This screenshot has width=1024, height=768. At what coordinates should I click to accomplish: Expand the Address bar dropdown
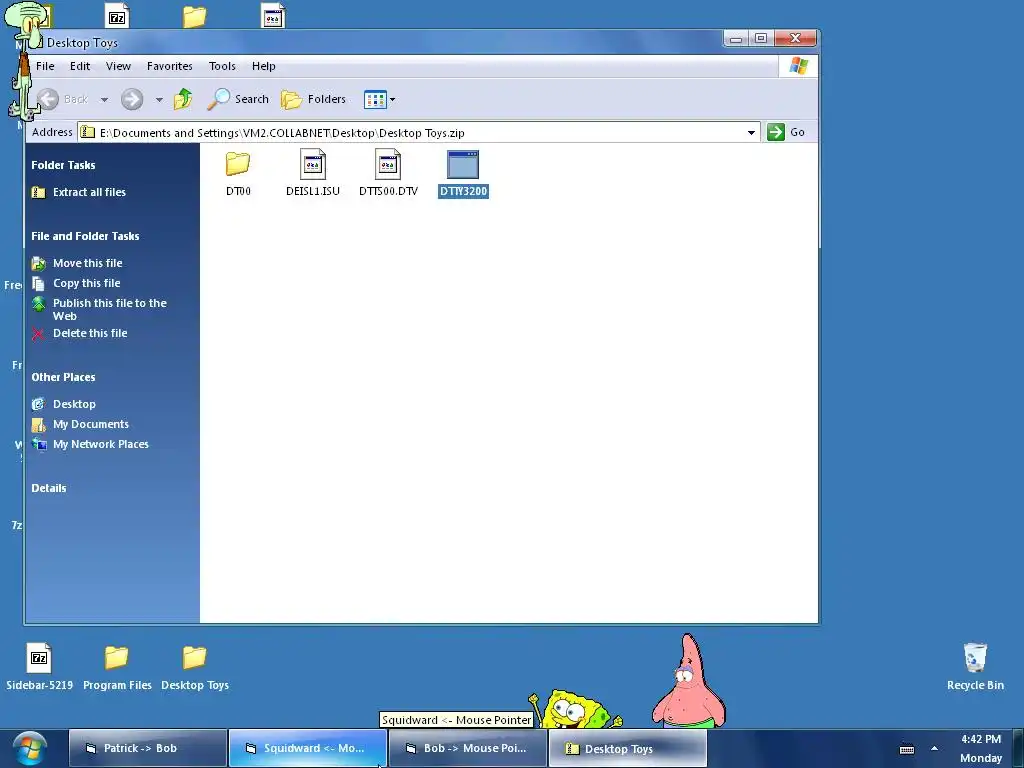tap(751, 133)
